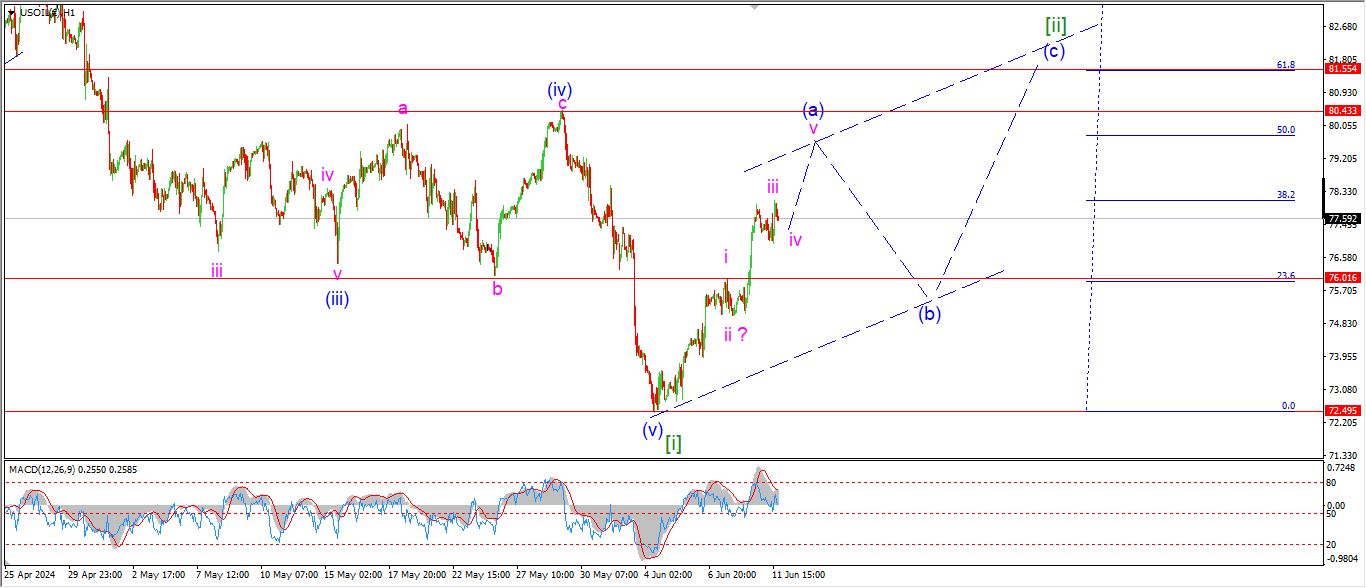Select the 38.2 Fibonacci level label

pos(1285,195)
